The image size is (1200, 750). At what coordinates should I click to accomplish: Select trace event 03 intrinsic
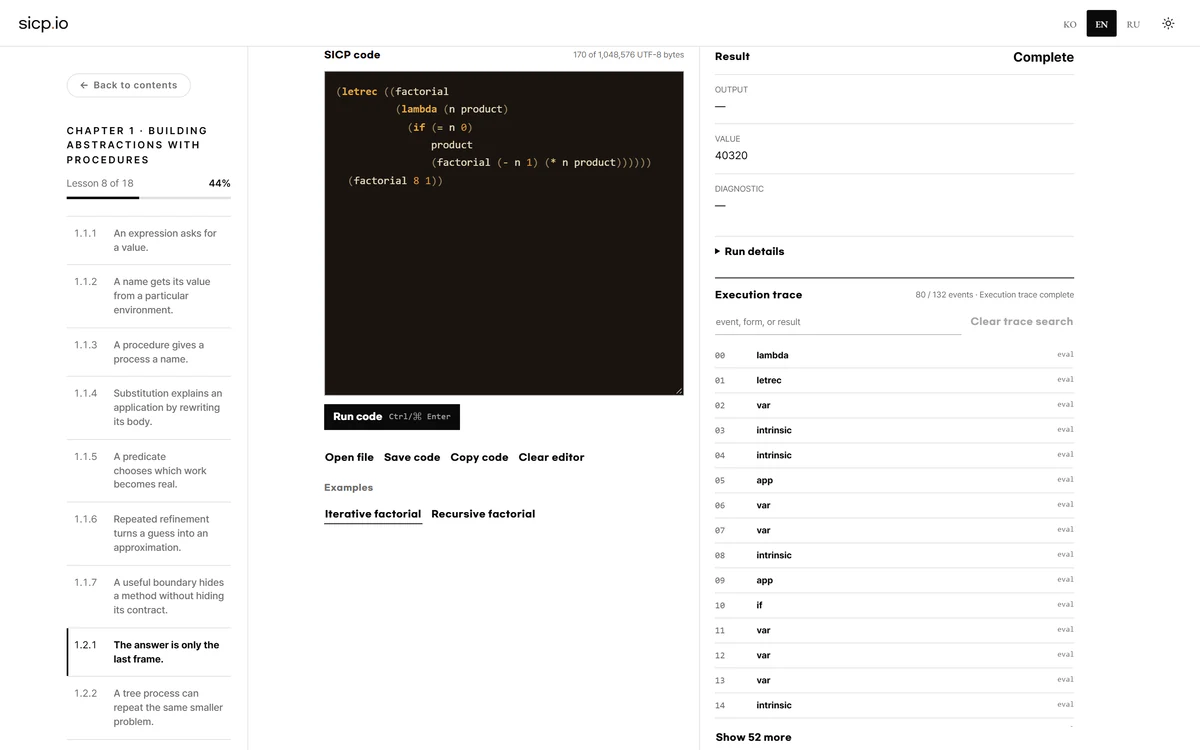(894, 430)
